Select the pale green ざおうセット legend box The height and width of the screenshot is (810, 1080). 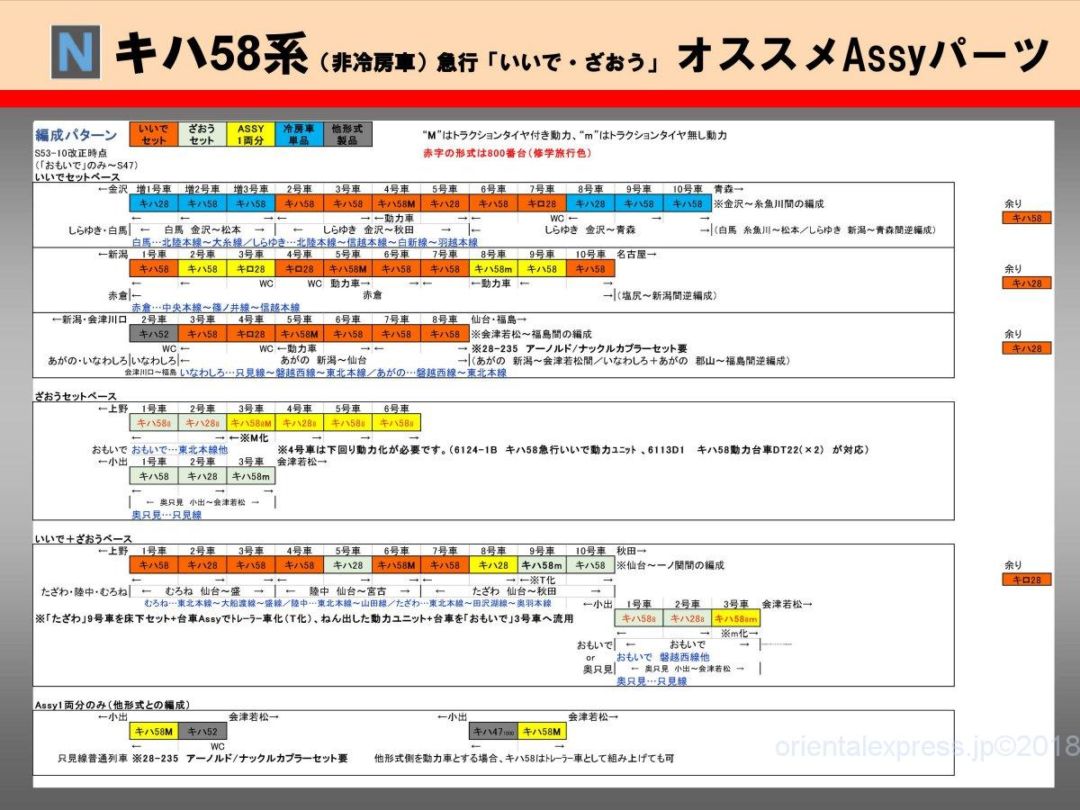click(202, 135)
